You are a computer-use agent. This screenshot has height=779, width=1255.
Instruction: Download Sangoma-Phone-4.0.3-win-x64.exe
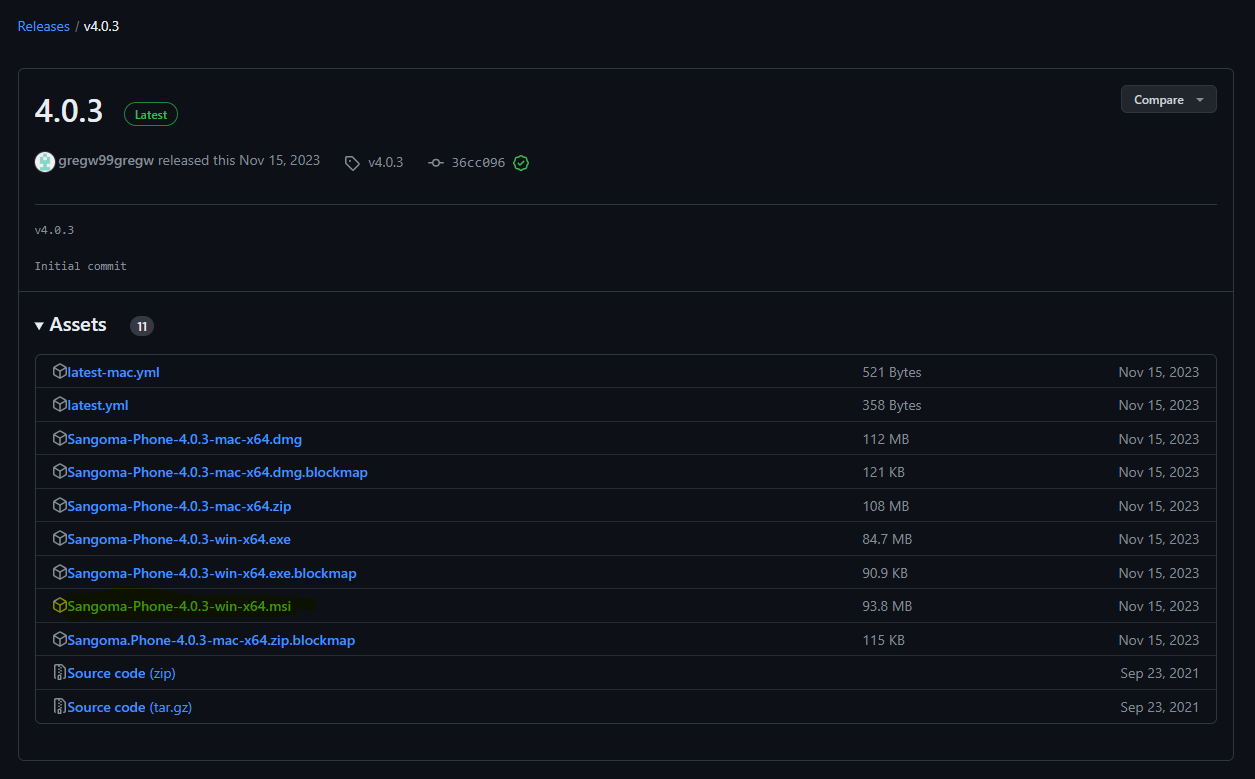pyautogui.click(x=179, y=539)
